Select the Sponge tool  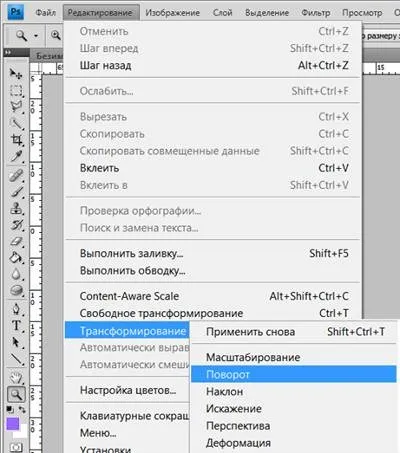[x=16, y=290]
